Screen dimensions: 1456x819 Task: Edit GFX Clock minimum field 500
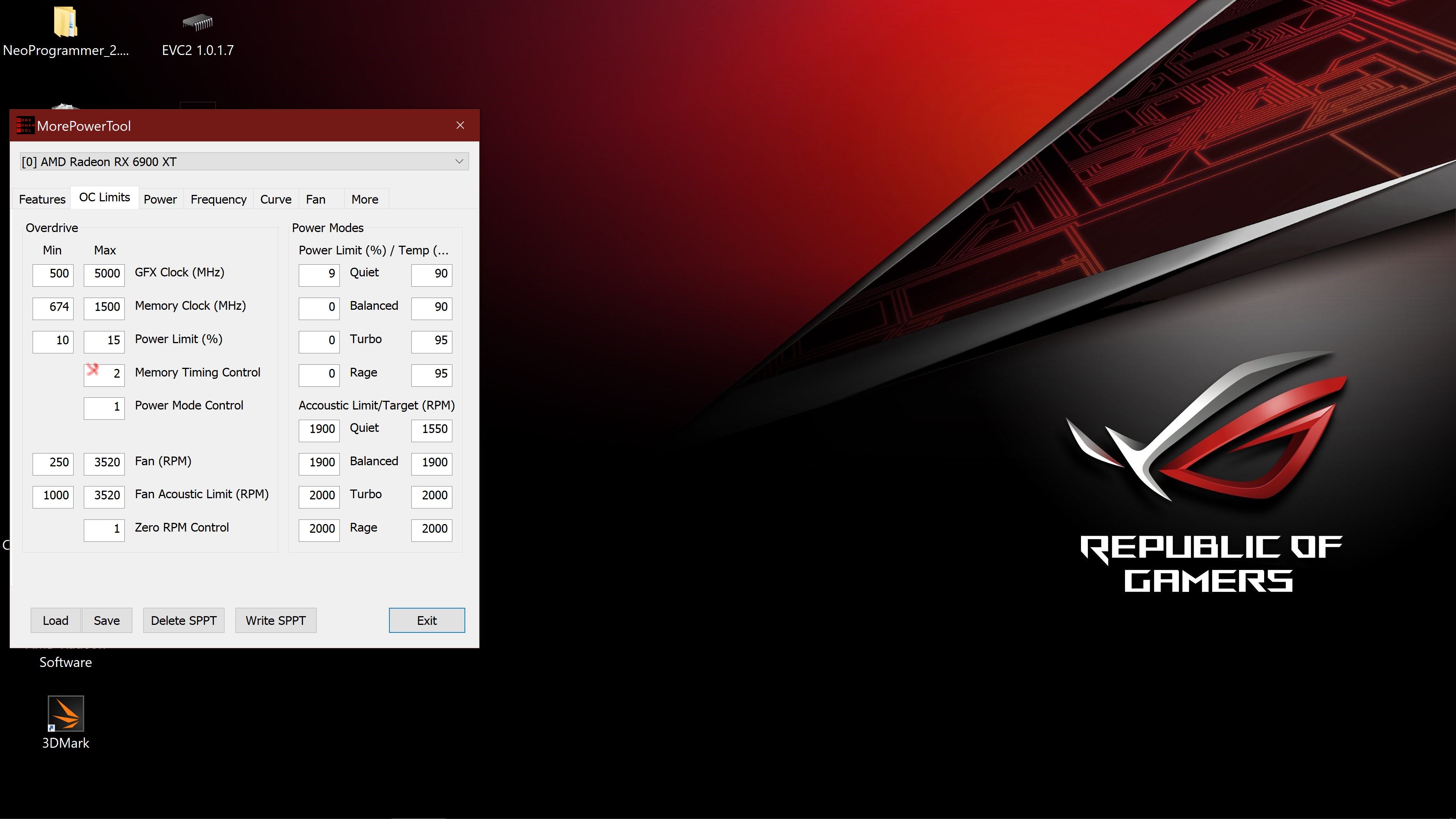pos(53,275)
